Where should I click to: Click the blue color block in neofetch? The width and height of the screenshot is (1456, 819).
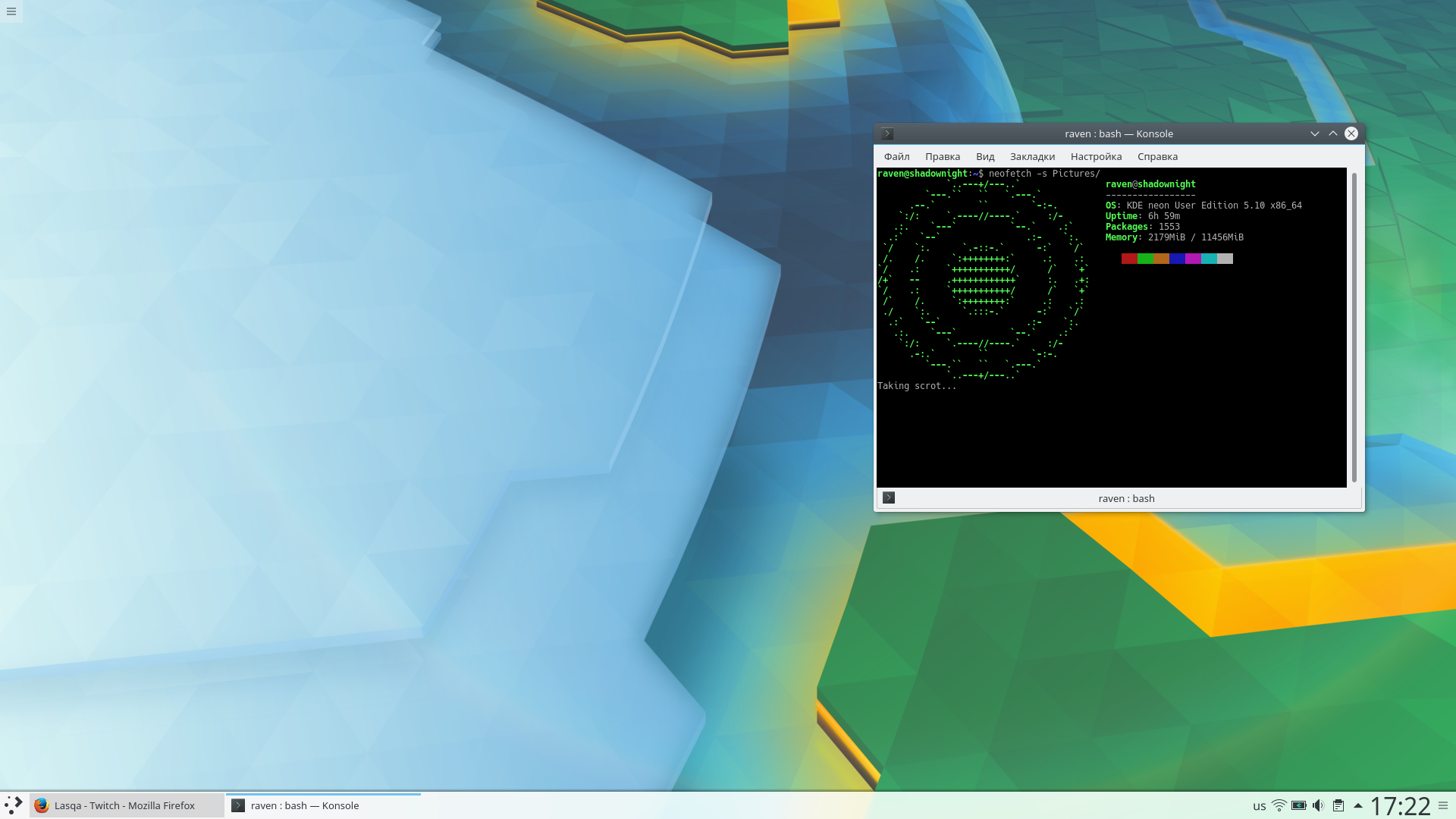[1177, 259]
